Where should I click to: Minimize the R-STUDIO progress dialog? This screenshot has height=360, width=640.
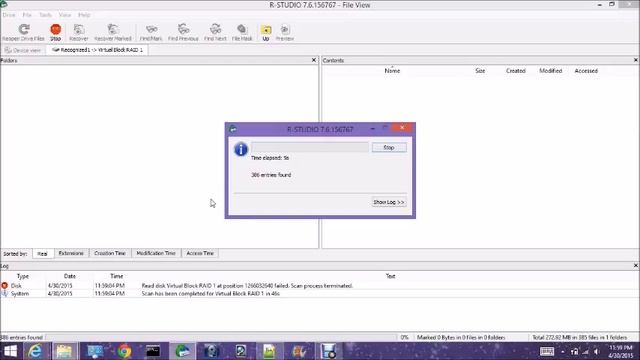tap(373, 128)
